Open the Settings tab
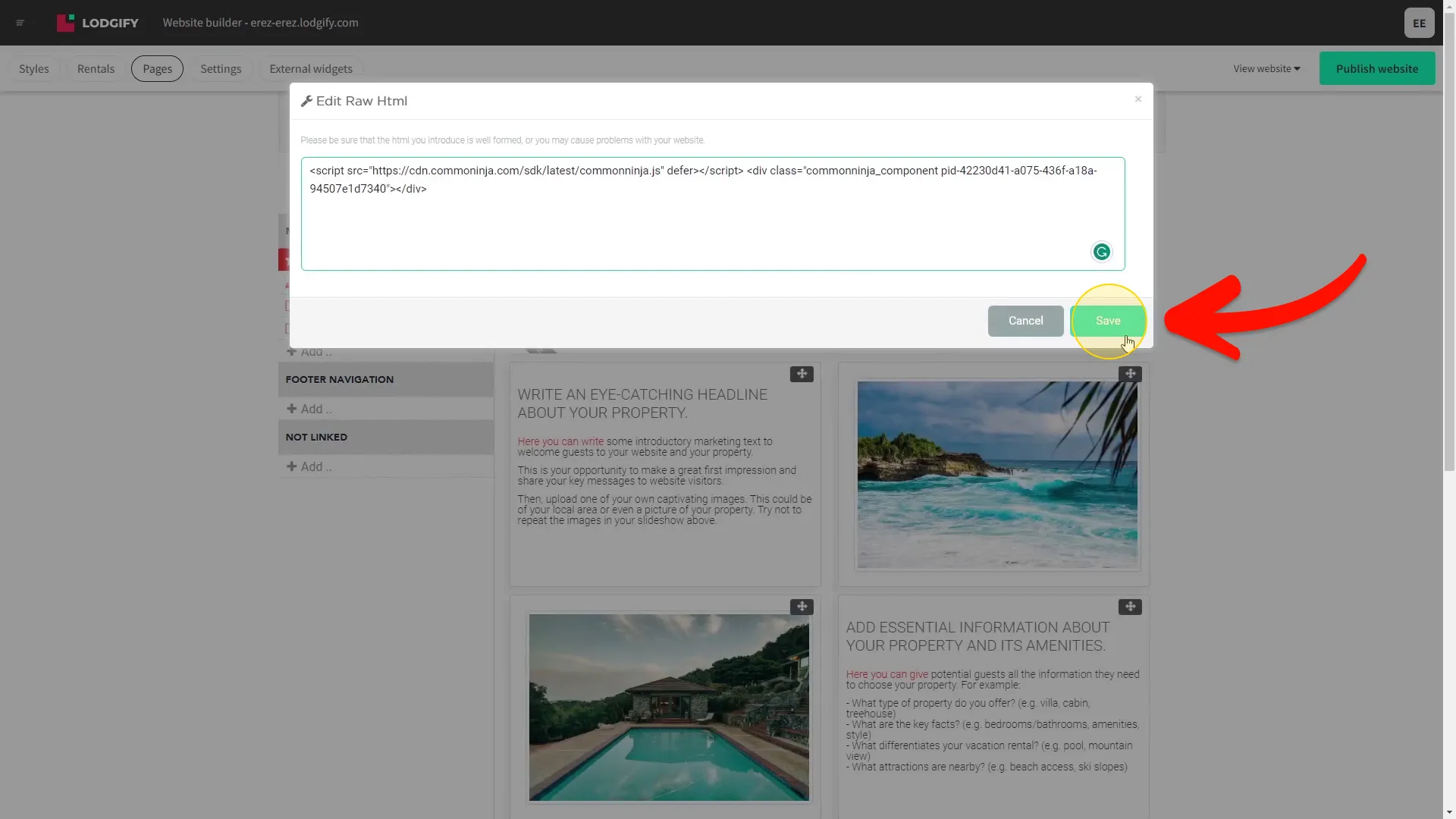 tap(221, 68)
